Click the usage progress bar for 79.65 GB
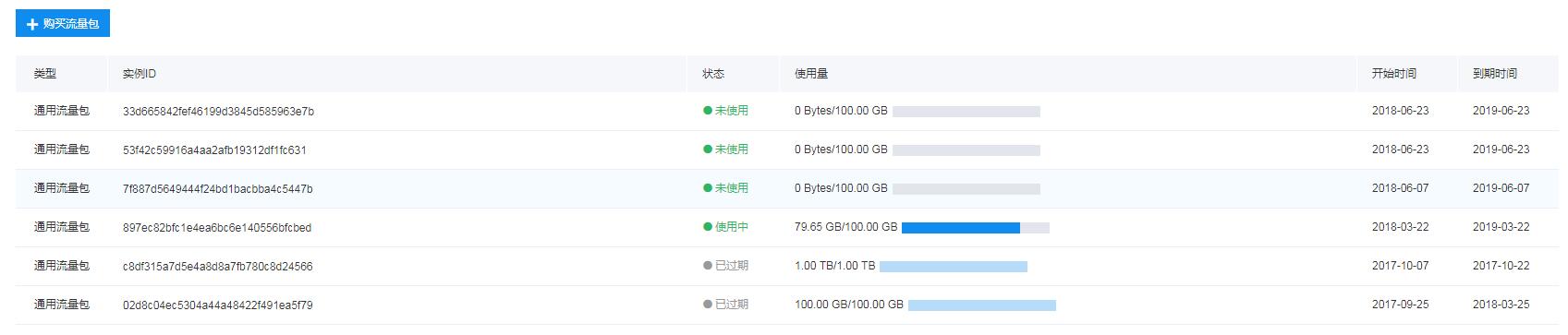The width and height of the screenshot is (1568, 335). click(976, 228)
